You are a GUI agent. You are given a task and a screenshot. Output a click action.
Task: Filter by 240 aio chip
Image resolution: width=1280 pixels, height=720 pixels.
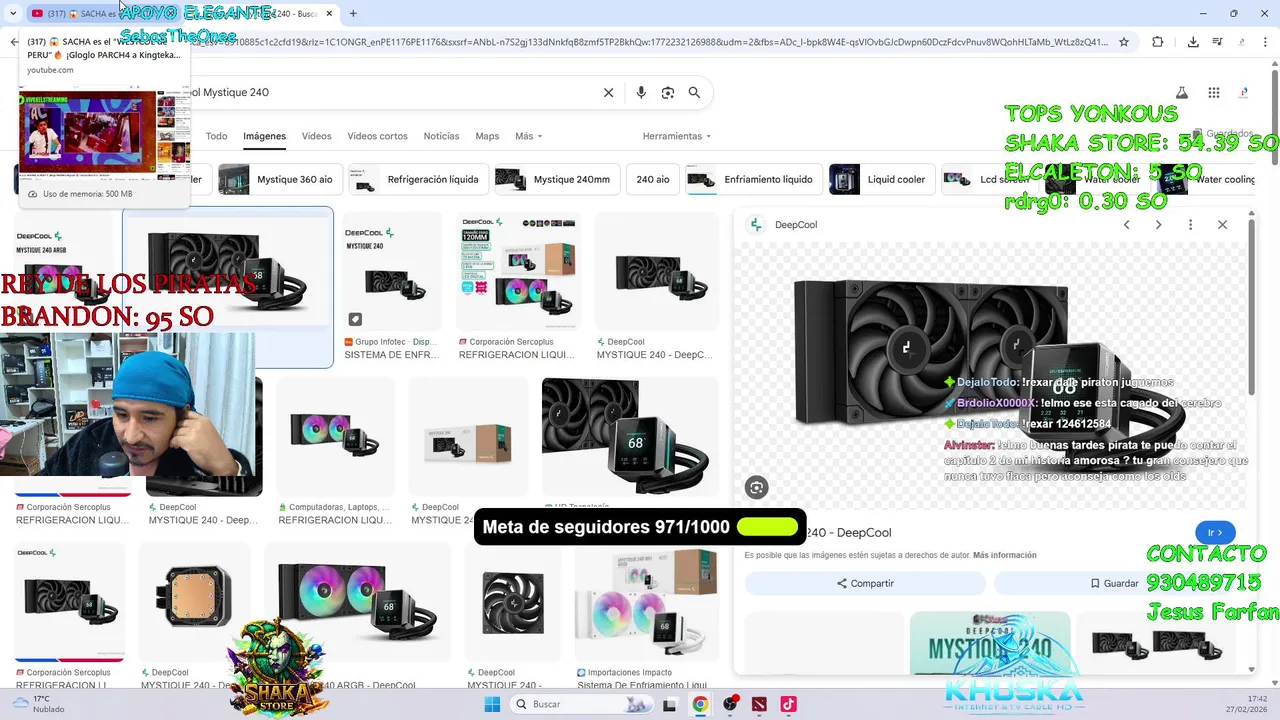(653, 179)
